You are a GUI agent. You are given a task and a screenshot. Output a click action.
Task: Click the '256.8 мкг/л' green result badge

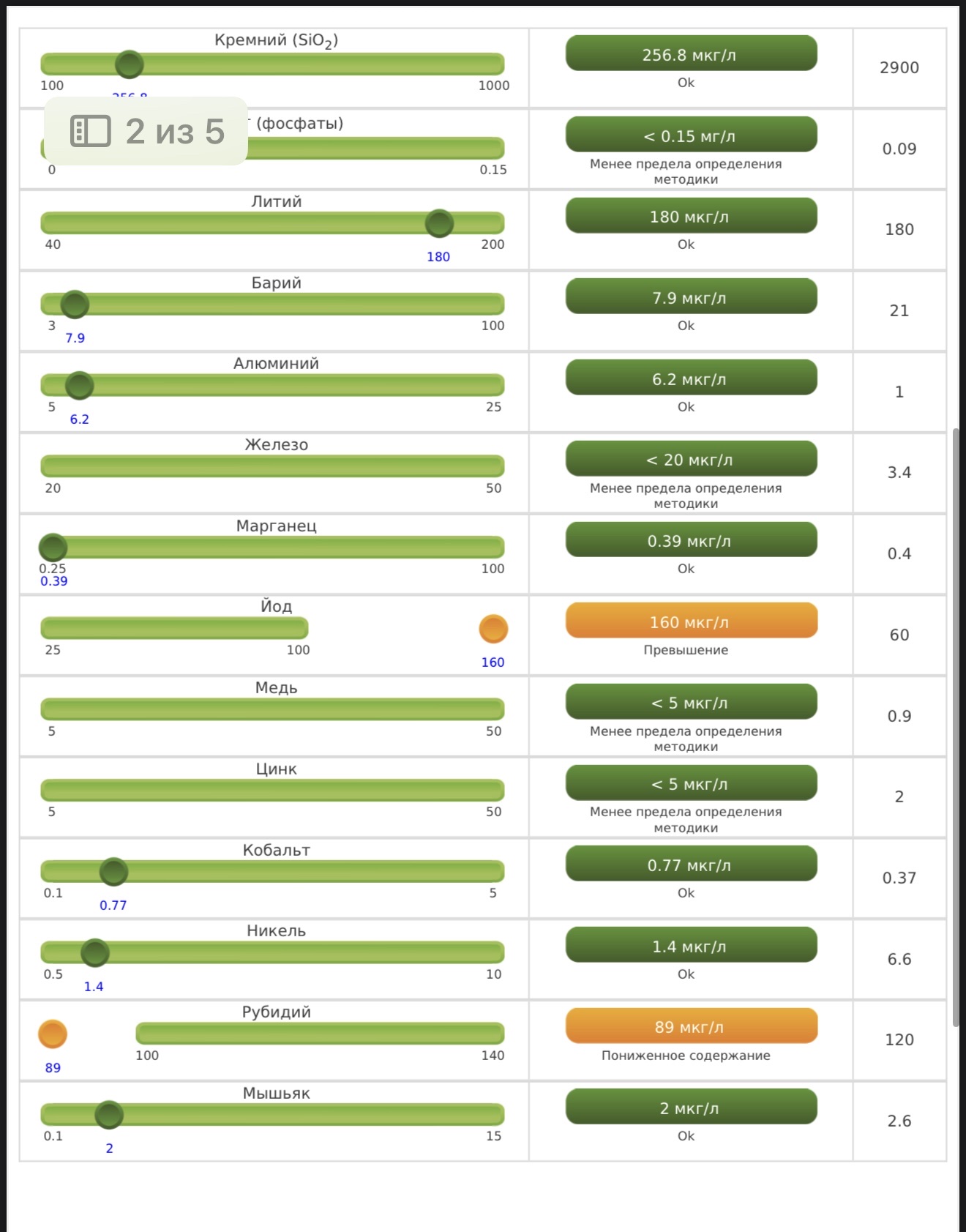[x=691, y=54]
